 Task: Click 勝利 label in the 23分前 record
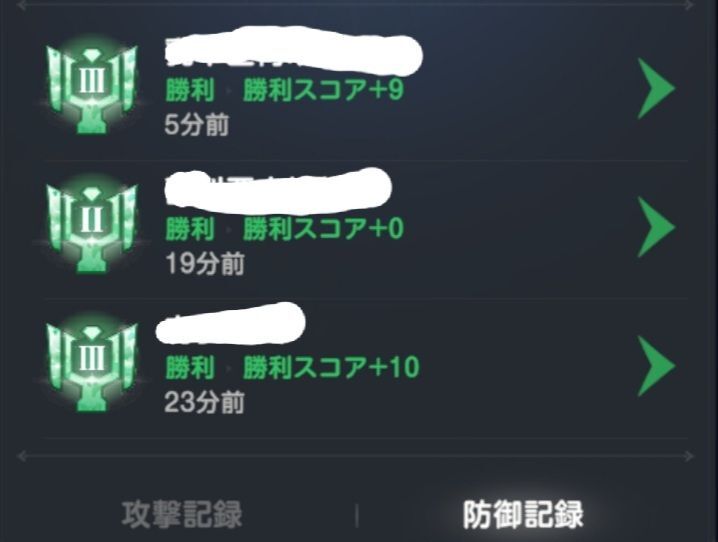(x=190, y=367)
